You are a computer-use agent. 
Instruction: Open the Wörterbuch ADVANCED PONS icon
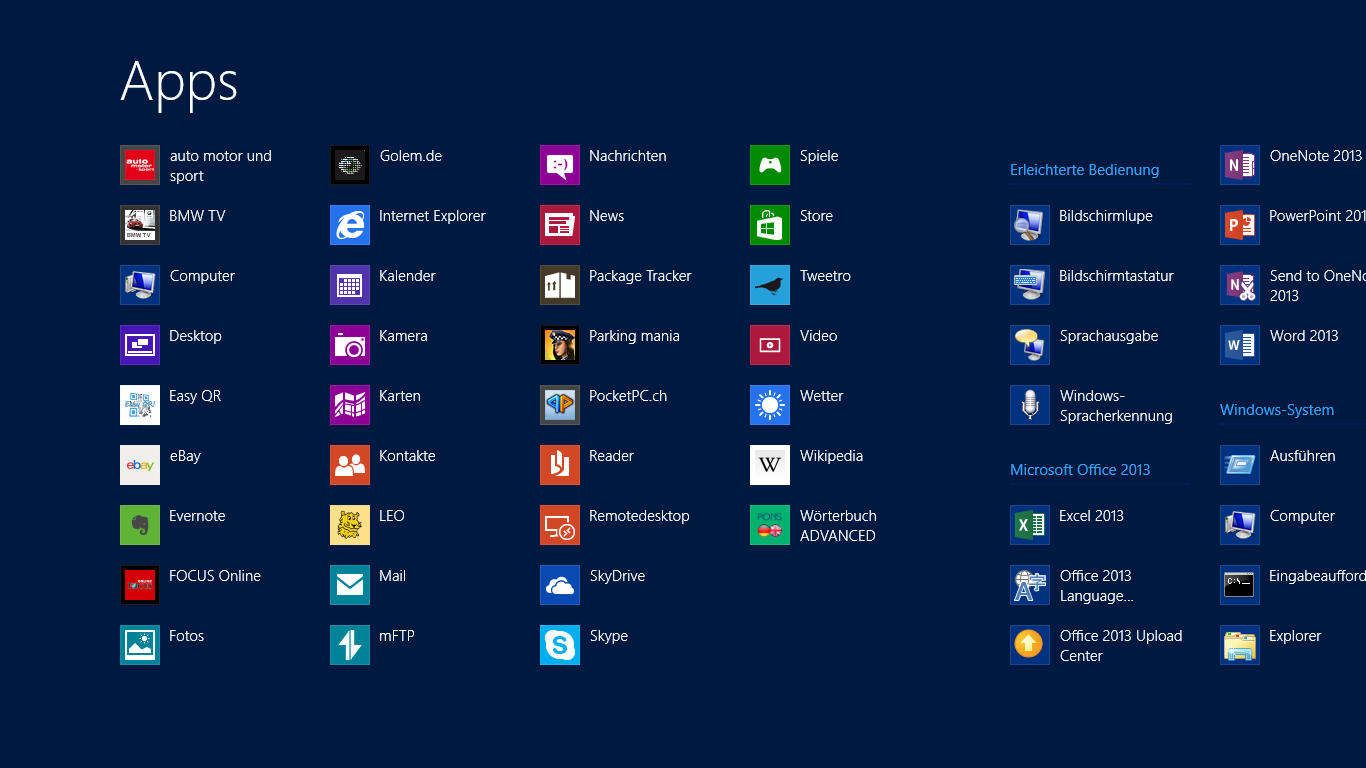[x=770, y=525]
